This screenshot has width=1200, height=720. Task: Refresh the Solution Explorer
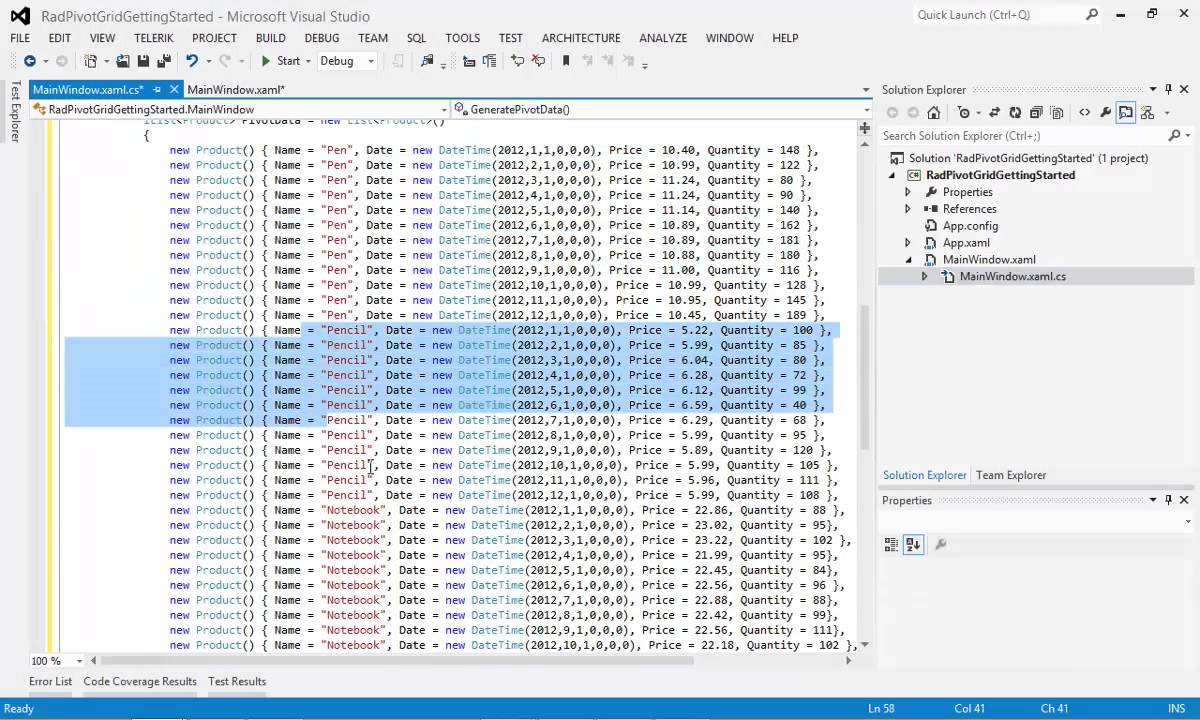pyautogui.click(x=1015, y=113)
